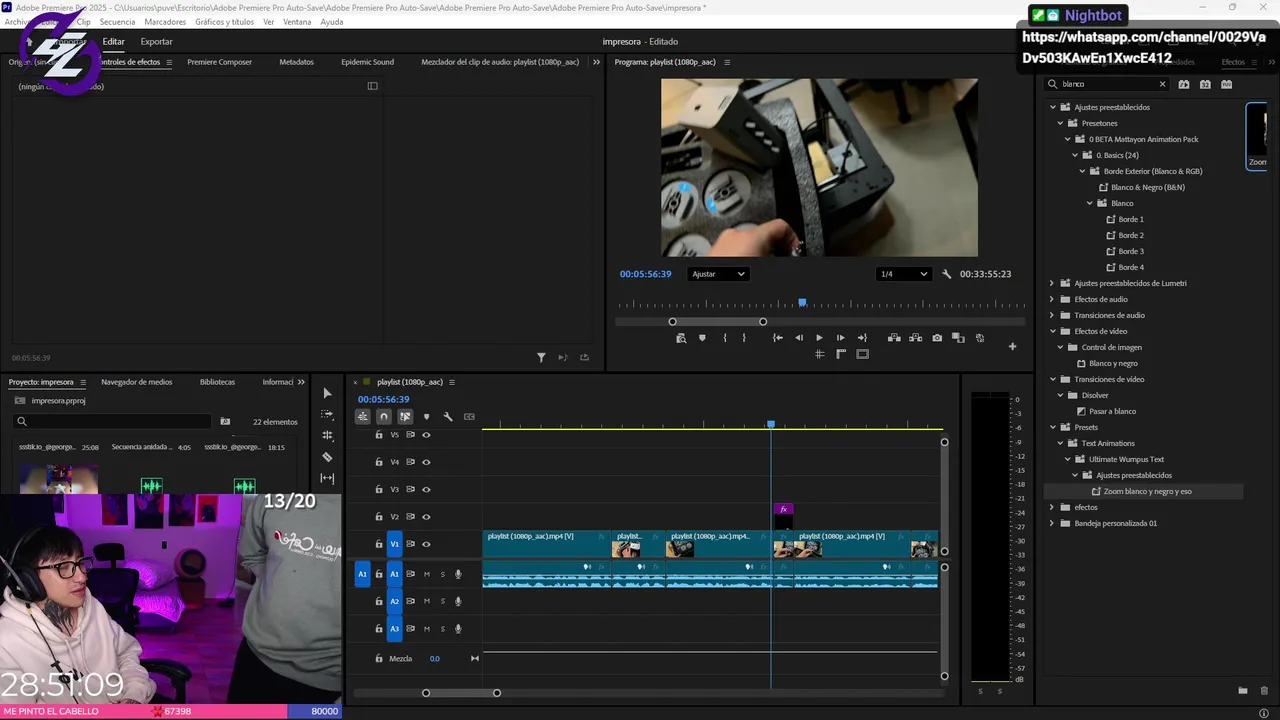Open the Secuencia menu
Screen dimensions: 1280x720
[117, 22]
